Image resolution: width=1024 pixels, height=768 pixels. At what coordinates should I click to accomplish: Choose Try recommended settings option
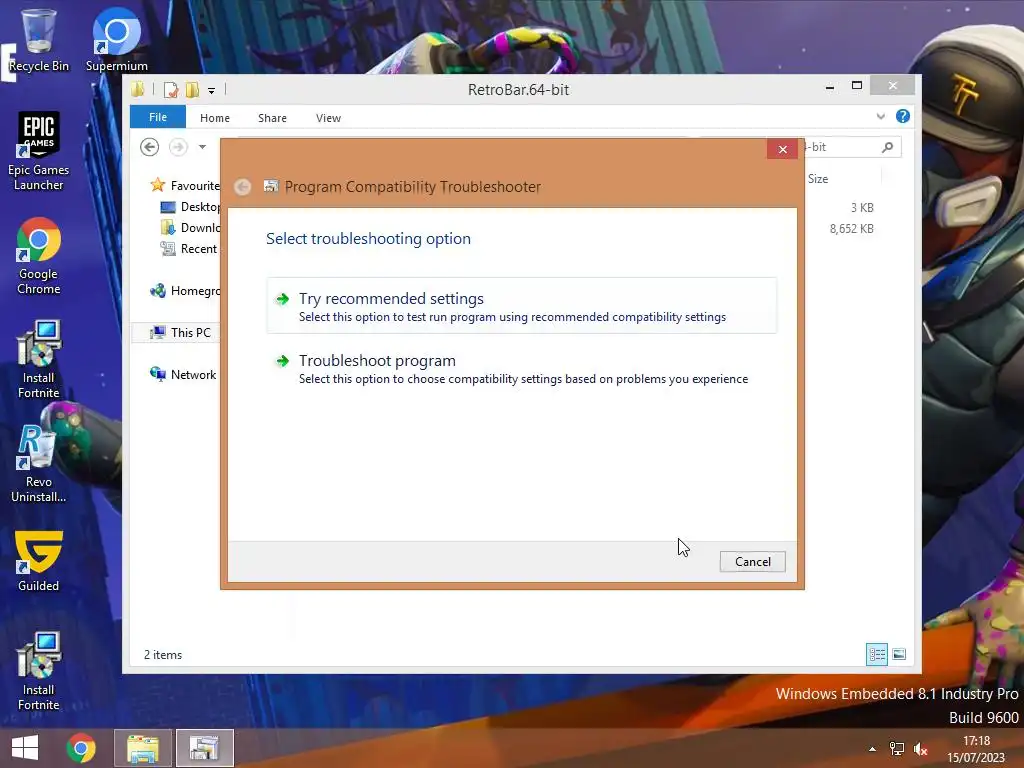coord(521,306)
